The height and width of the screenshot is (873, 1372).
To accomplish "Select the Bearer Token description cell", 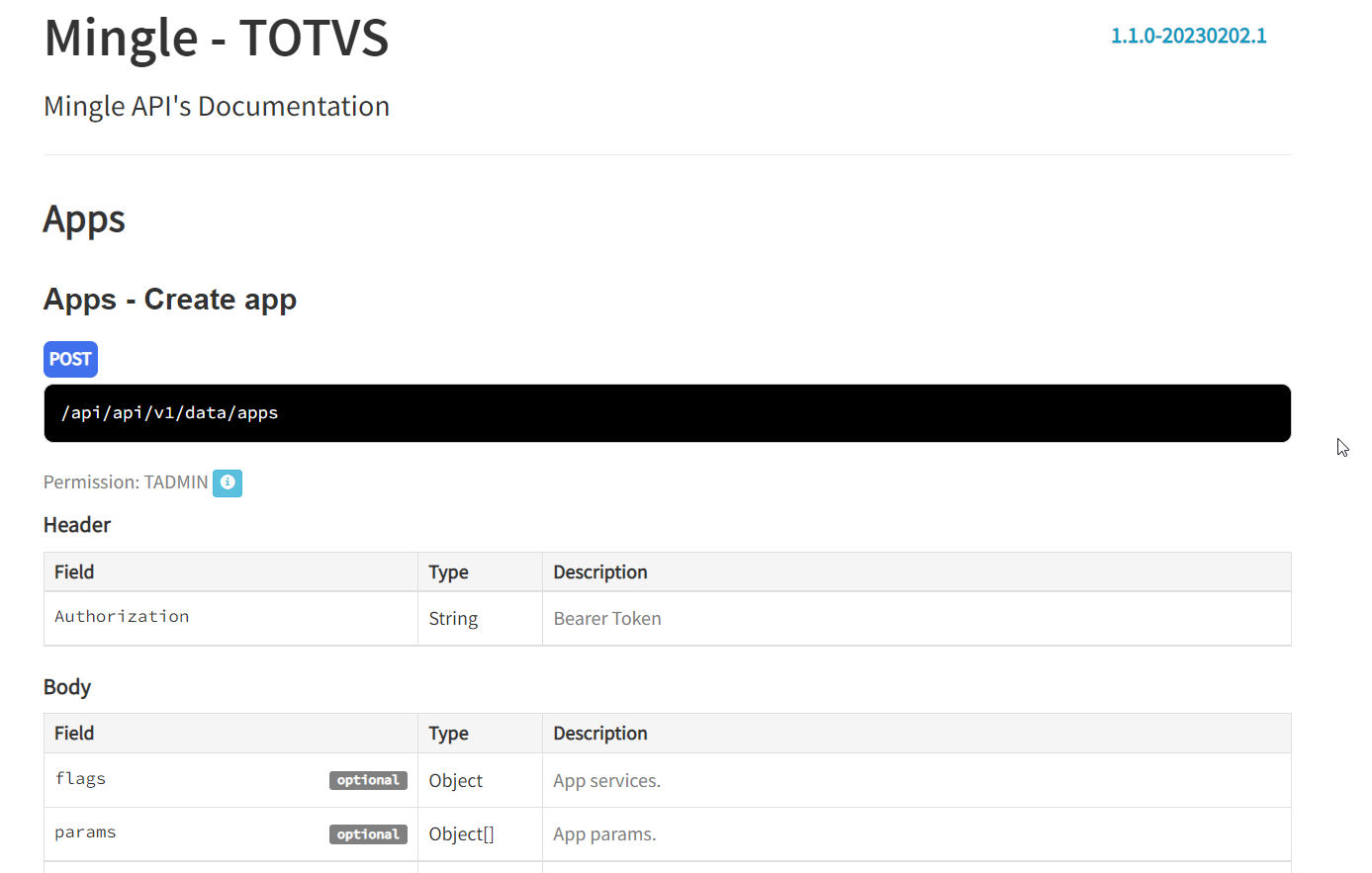I will point(607,619).
